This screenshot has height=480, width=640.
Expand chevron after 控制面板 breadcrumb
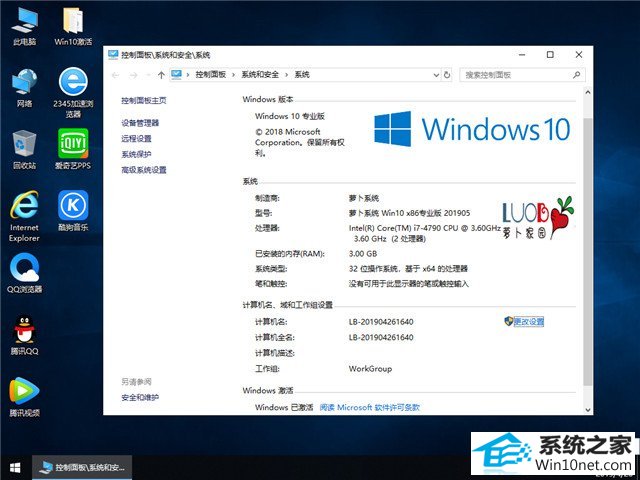[x=233, y=75]
